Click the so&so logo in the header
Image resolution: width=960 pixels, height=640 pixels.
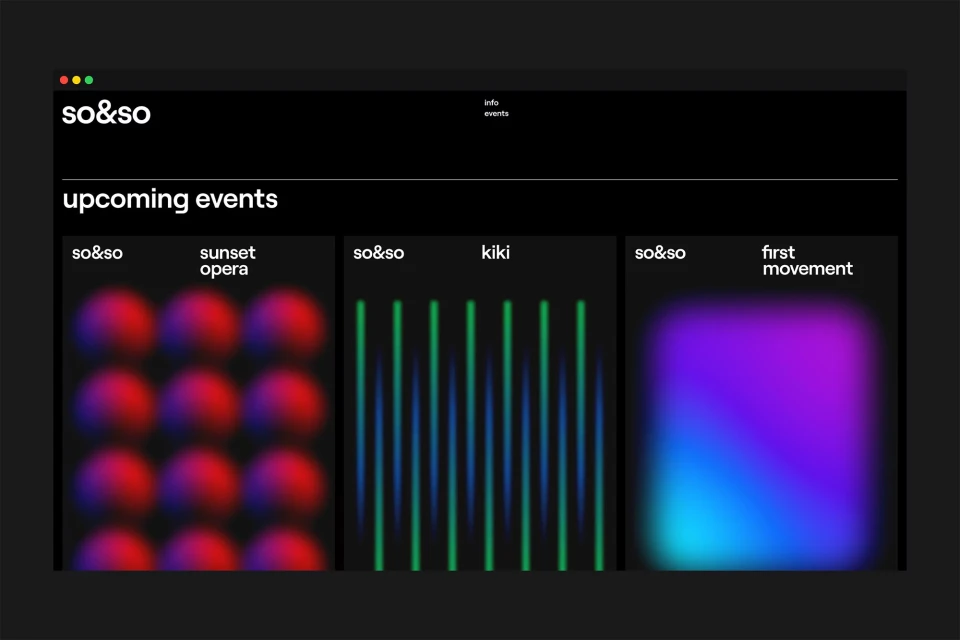[x=106, y=113]
